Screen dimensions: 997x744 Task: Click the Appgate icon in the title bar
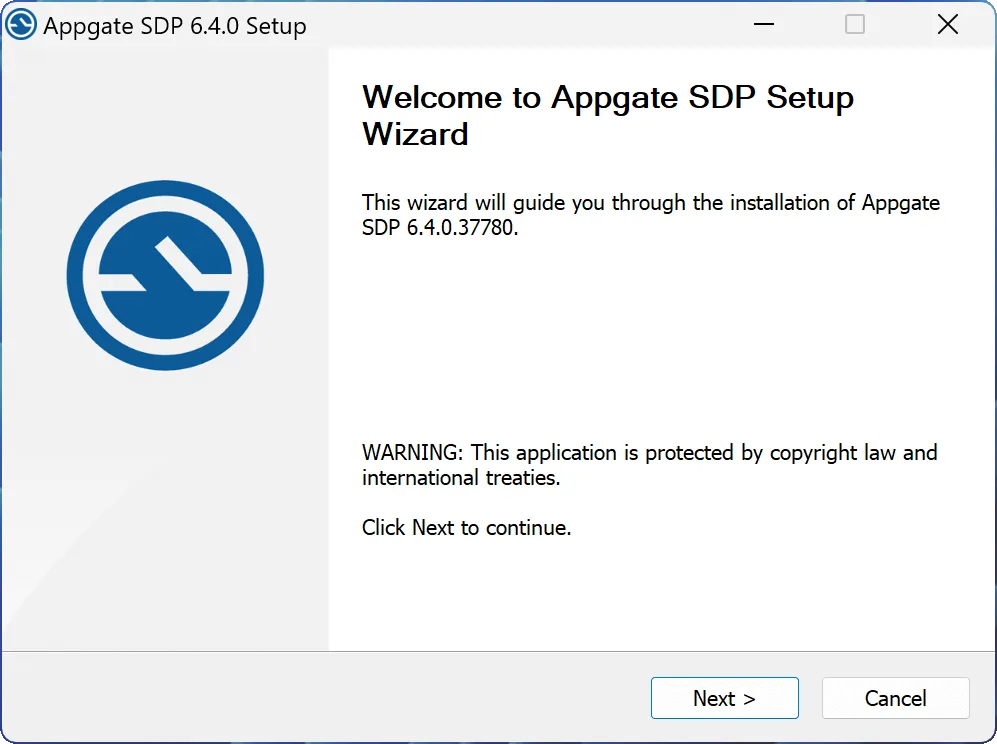(x=21, y=25)
